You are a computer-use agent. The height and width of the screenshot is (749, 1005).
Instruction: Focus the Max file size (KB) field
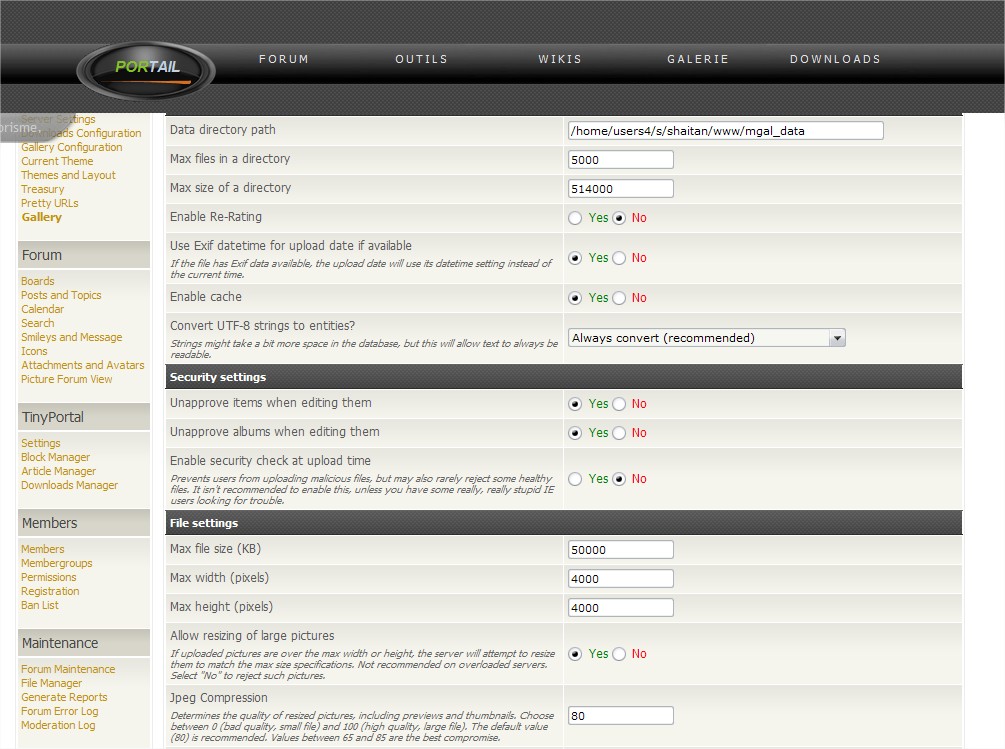(x=620, y=549)
